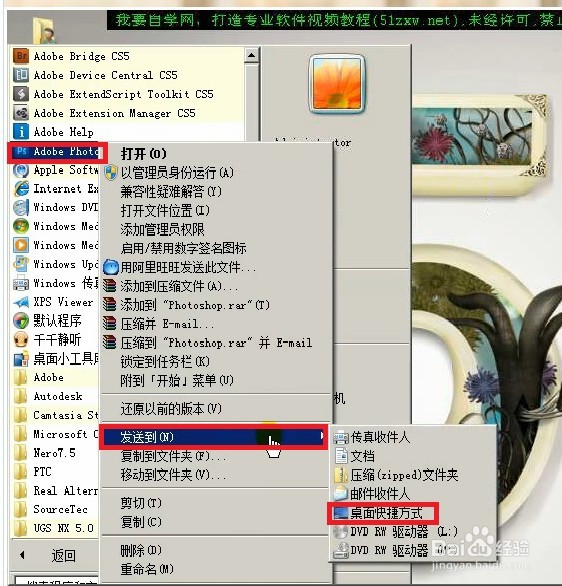Select 桌面快捷方式 in Send To submenu
The width and height of the screenshot is (562, 586).
(x=386, y=513)
